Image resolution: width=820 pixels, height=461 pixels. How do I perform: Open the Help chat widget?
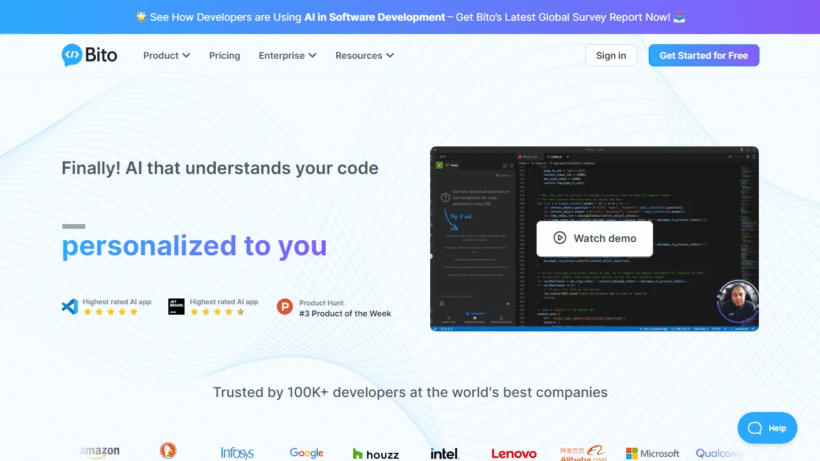(x=767, y=428)
